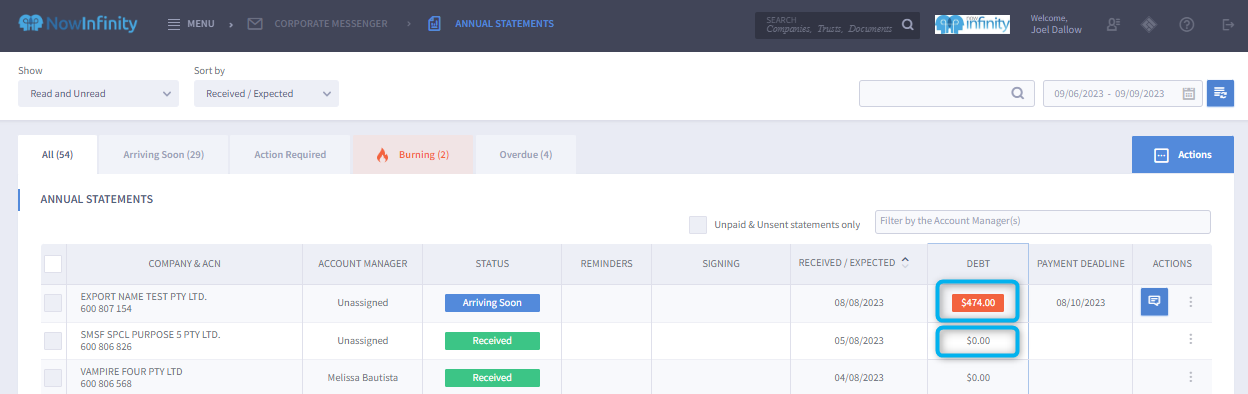Click the Infinity company logo thumbnail
Screen dimensions: 1248x394
coord(972,24)
